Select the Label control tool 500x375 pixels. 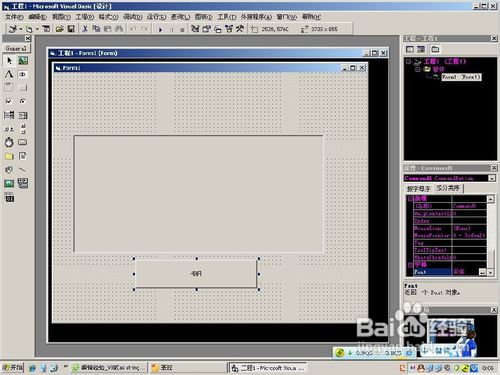click(x=9, y=74)
